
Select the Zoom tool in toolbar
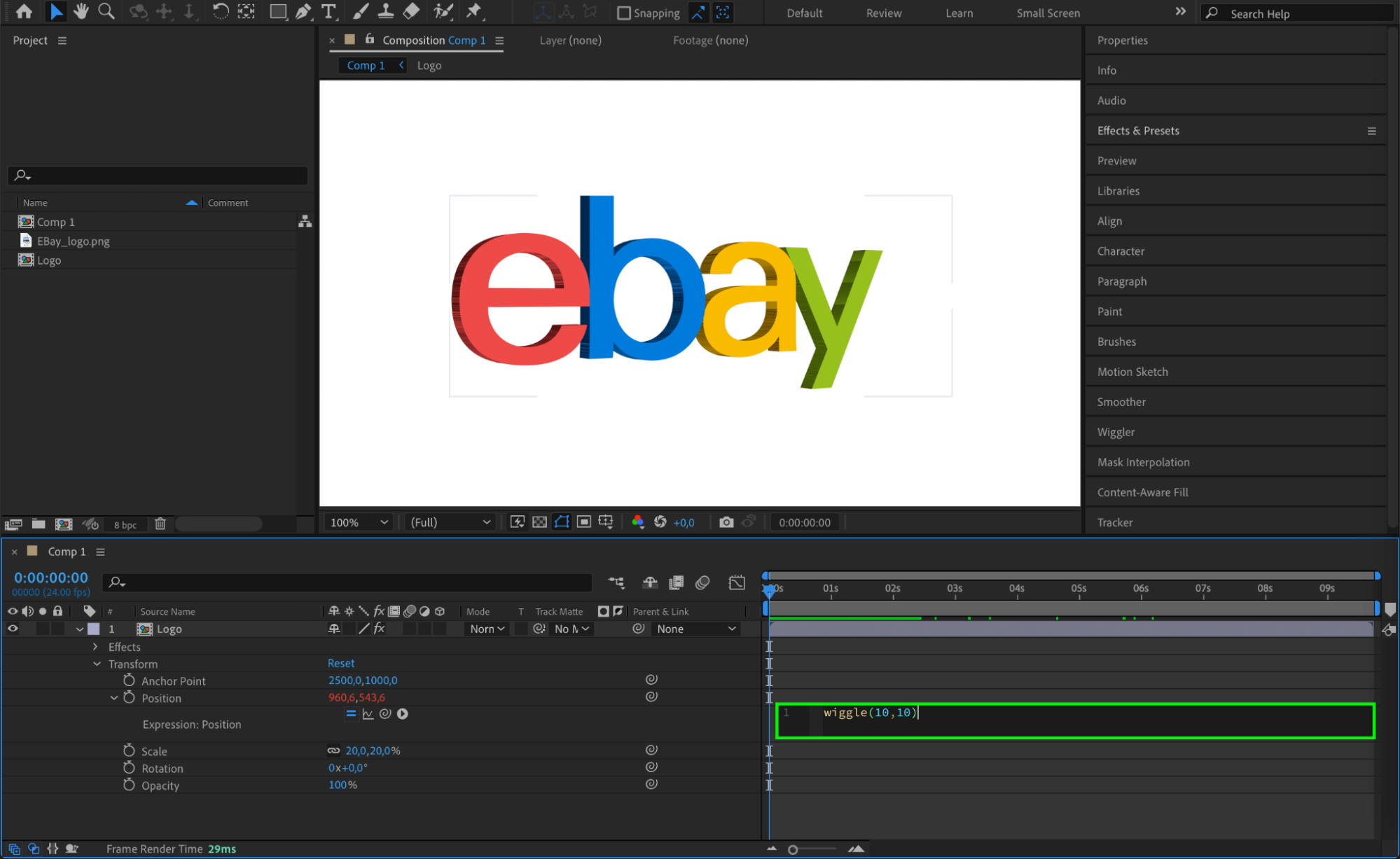coord(106,11)
